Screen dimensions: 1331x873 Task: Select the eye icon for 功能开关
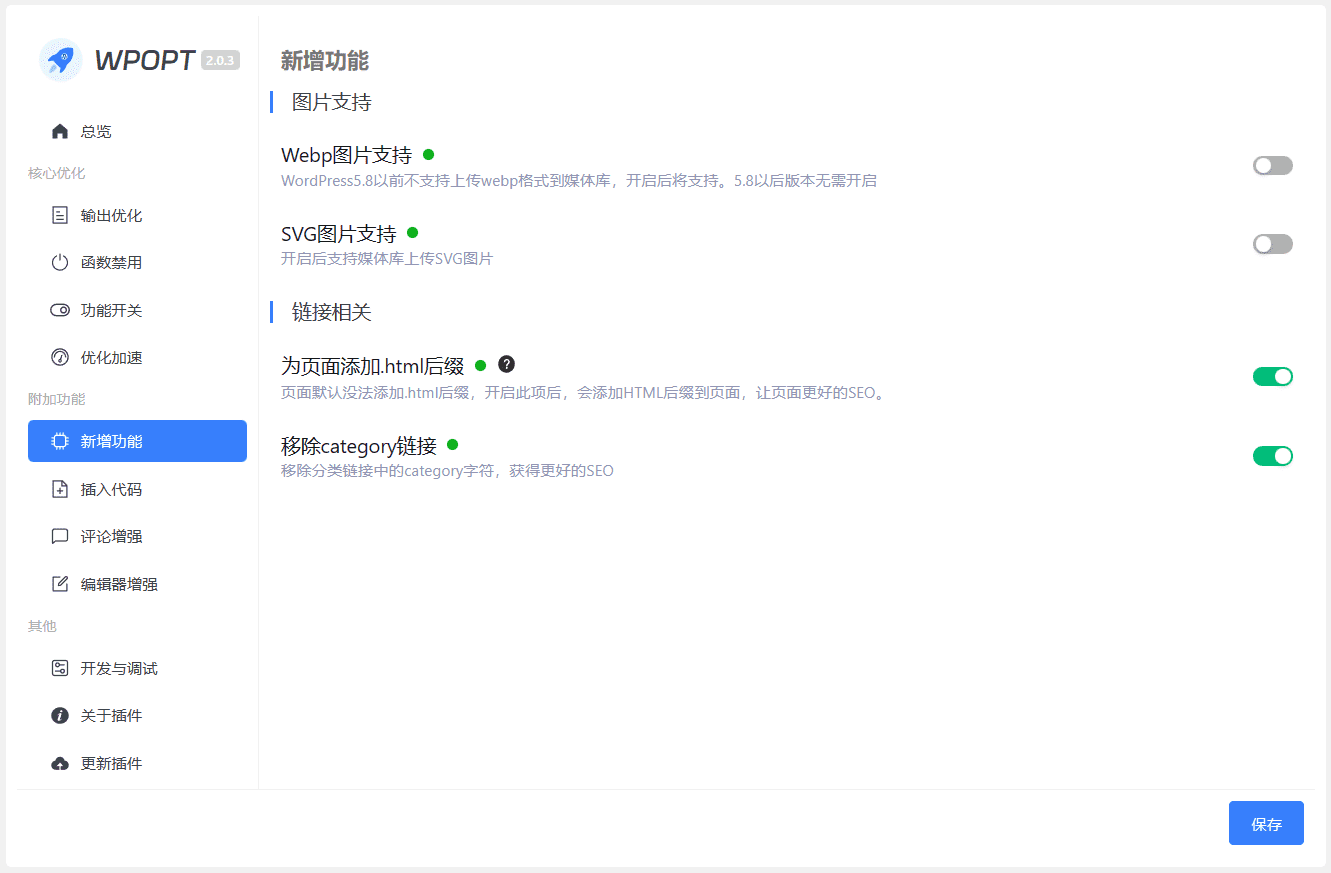click(x=62, y=310)
